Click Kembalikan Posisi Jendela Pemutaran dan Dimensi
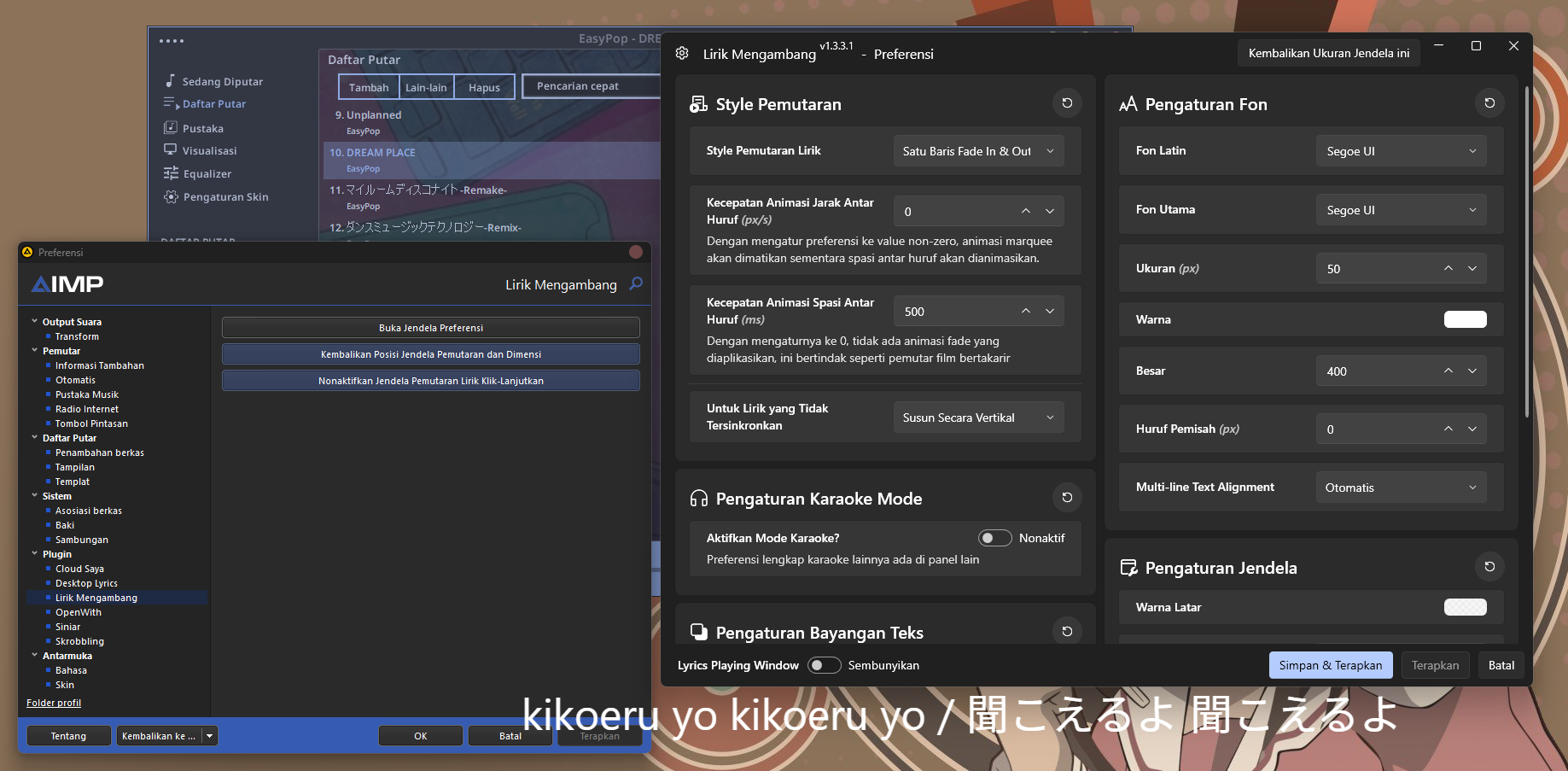Screen dimensions: 1568x771 [x=431, y=354]
